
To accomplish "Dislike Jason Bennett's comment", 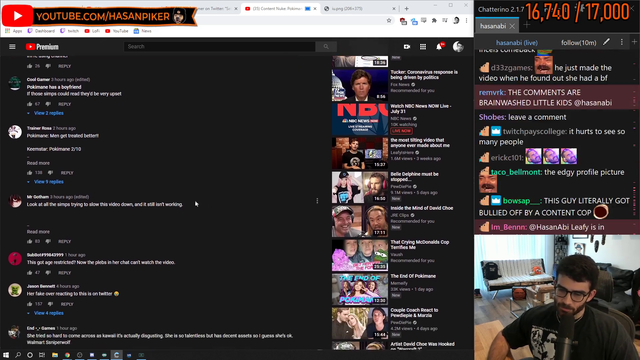I will (51, 304).
